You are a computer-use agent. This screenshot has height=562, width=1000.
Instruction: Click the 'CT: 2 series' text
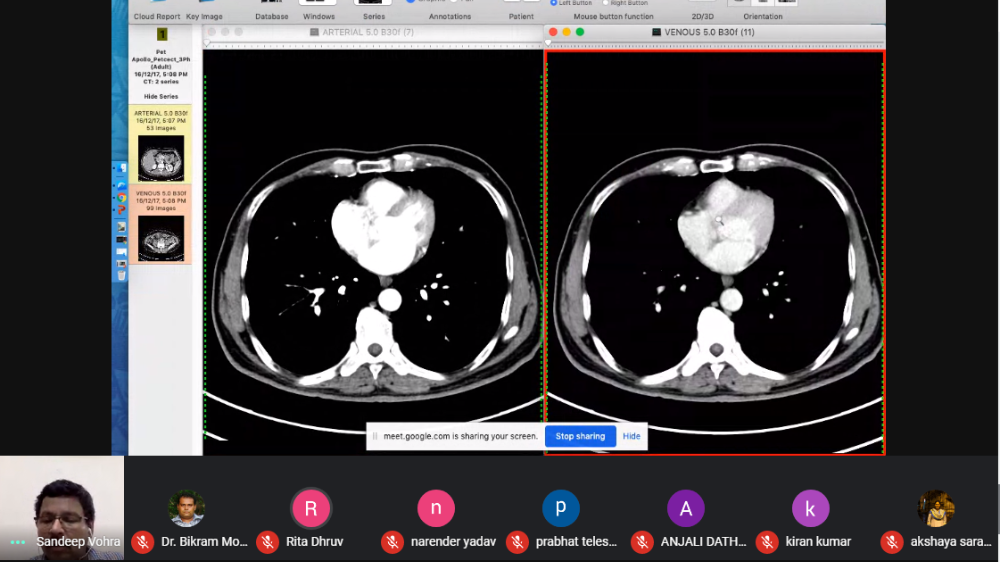point(161,82)
